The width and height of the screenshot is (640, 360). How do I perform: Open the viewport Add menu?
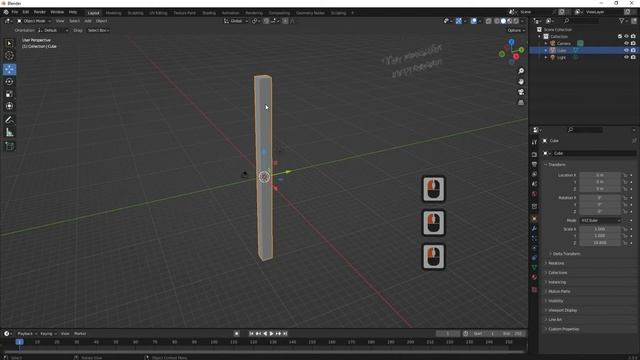coord(88,21)
